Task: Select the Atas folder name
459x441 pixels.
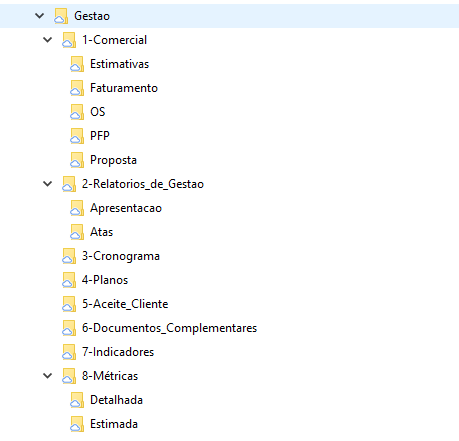Action: pyautogui.click(x=102, y=232)
